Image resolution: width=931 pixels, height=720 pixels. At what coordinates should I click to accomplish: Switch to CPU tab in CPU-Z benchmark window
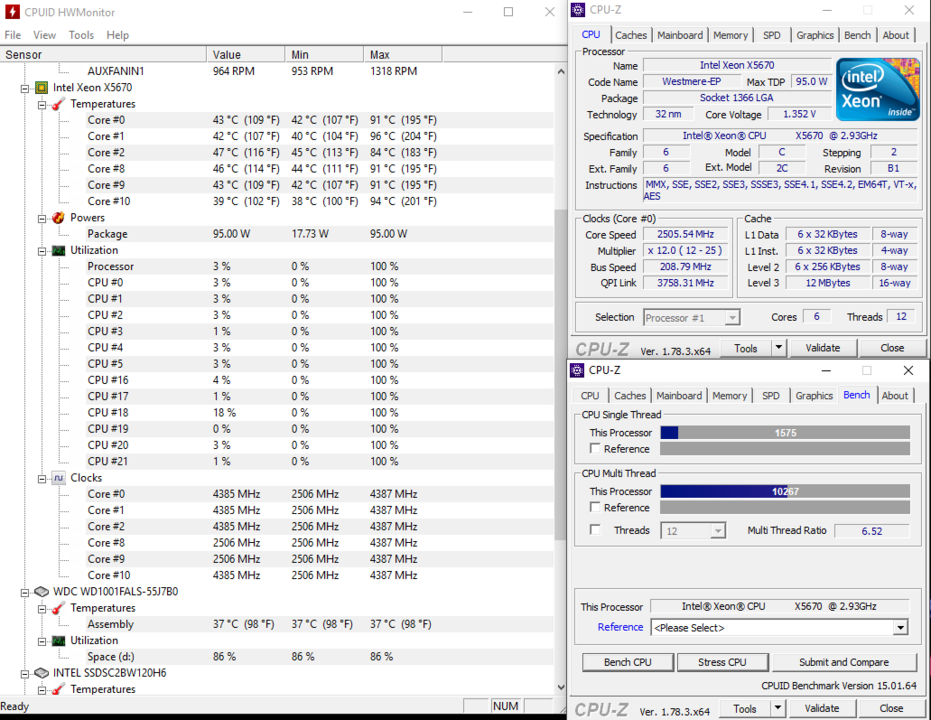click(590, 395)
